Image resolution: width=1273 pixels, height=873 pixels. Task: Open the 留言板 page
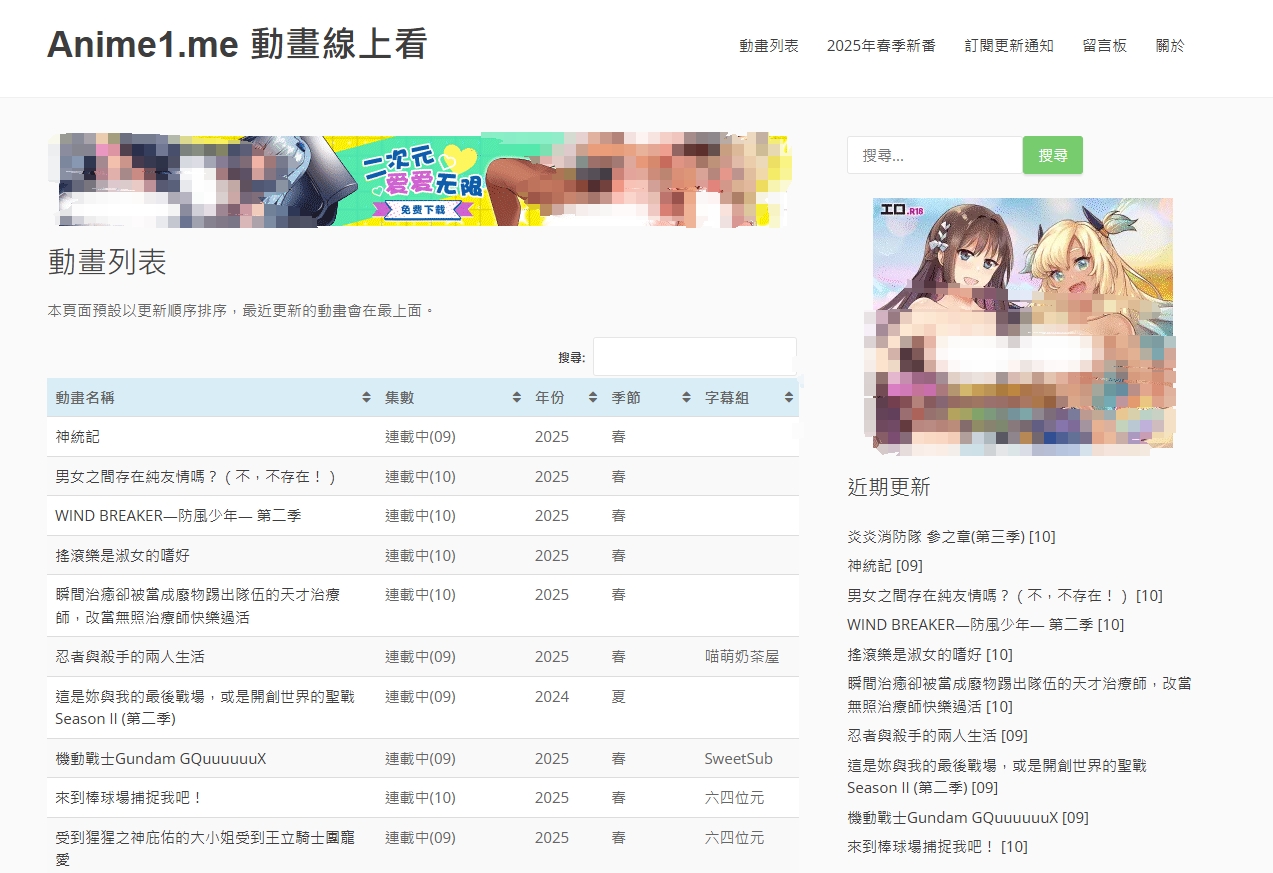point(1104,46)
